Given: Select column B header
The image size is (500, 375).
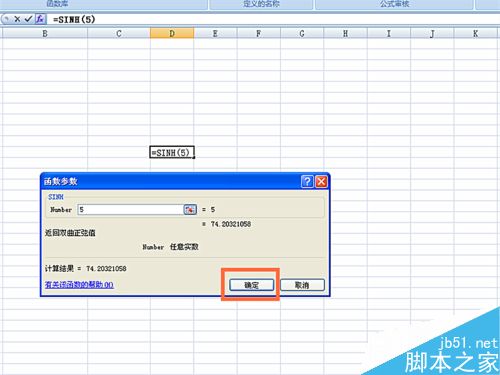Looking at the screenshot, I should coord(45,33).
